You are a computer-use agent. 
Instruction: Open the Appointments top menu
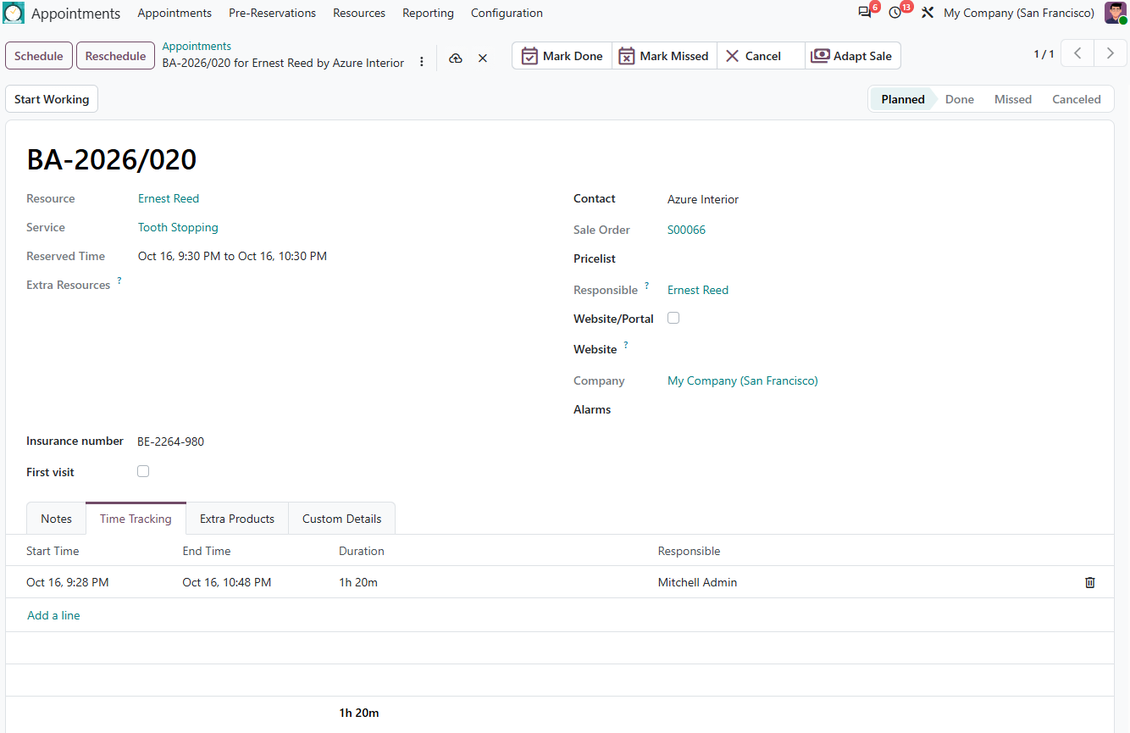[174, 13]
